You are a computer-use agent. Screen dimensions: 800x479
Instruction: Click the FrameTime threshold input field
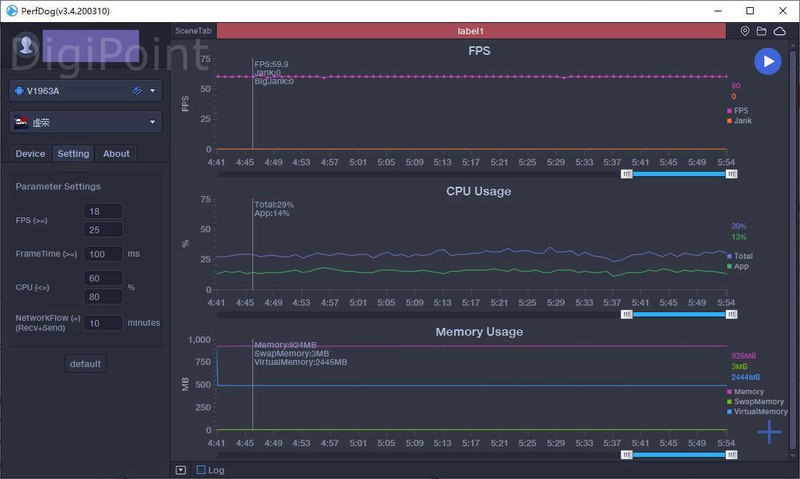pos(104,254)
